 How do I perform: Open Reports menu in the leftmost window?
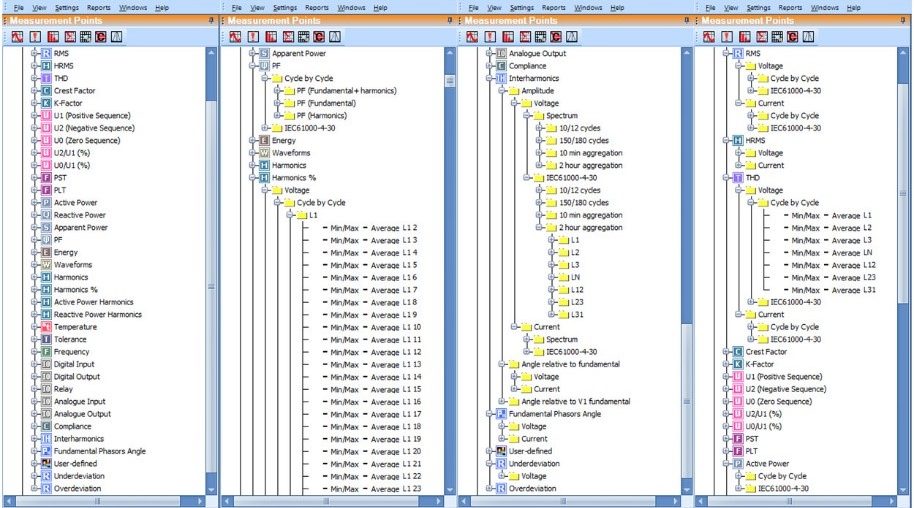click(x=89, y=7)
